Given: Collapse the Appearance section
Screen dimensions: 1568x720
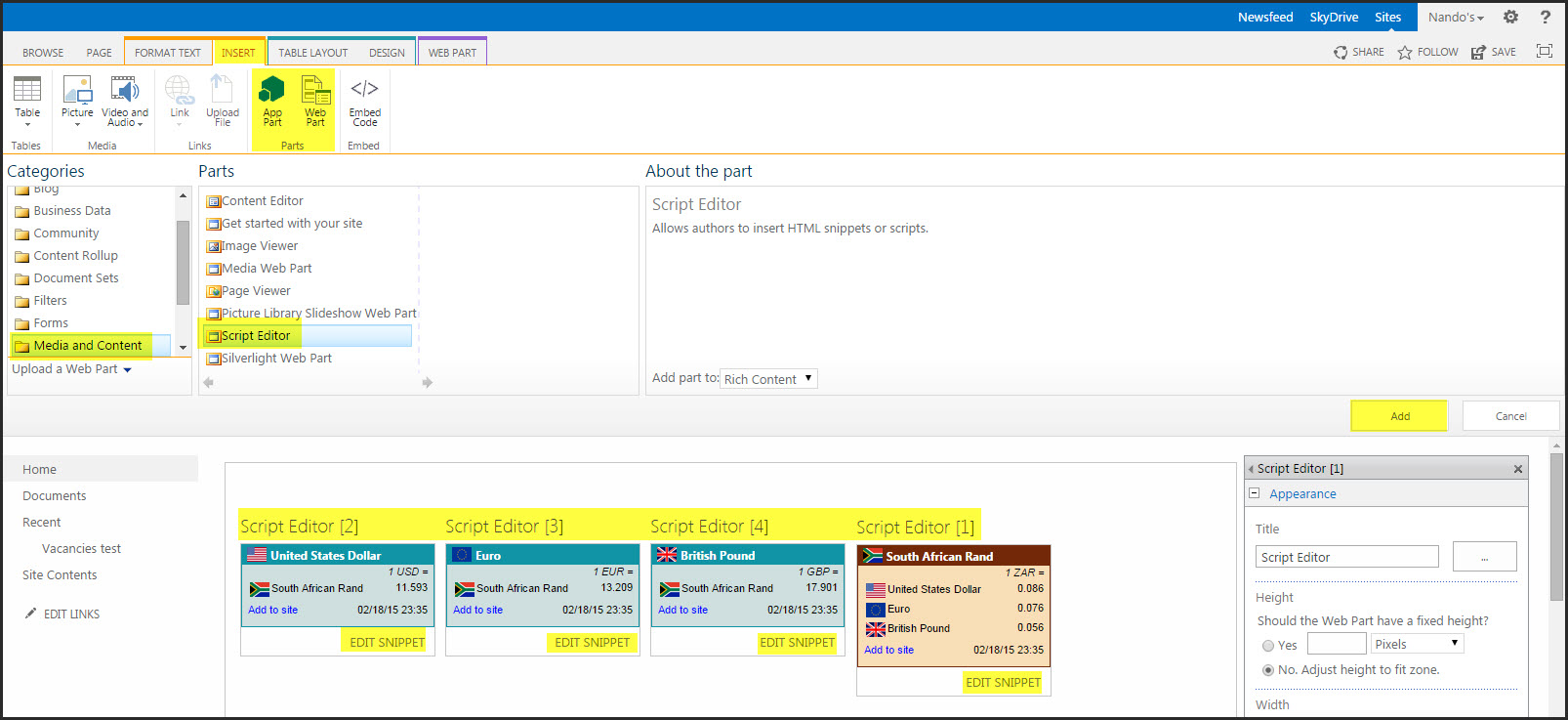Looking at the screenshot, I should [x=1255, y=493].
